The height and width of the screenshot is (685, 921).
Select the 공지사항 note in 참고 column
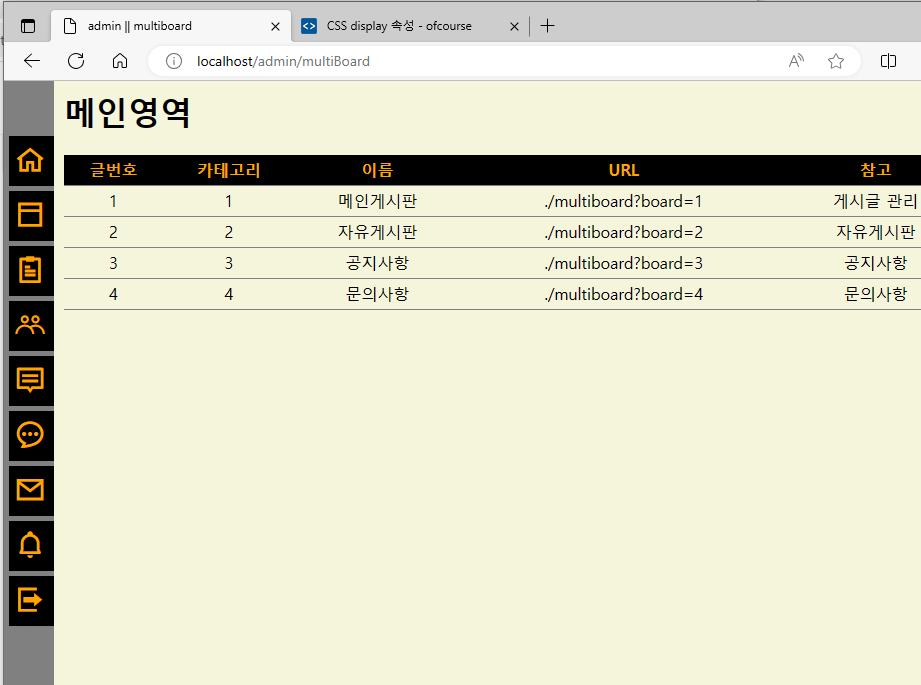[875, 263]
